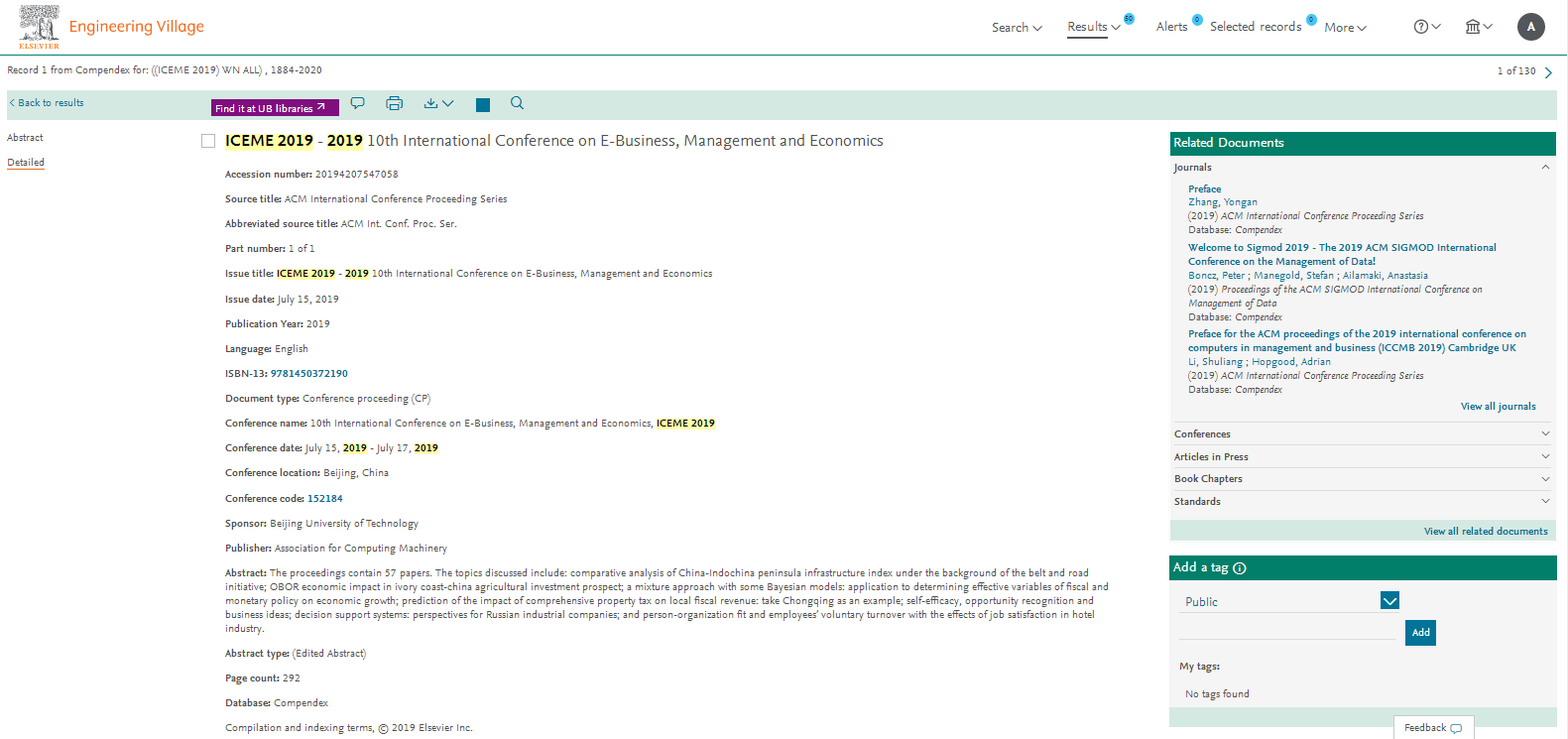
Task: Open author Hopgood, Adrian link
Action: [1291, 362]
